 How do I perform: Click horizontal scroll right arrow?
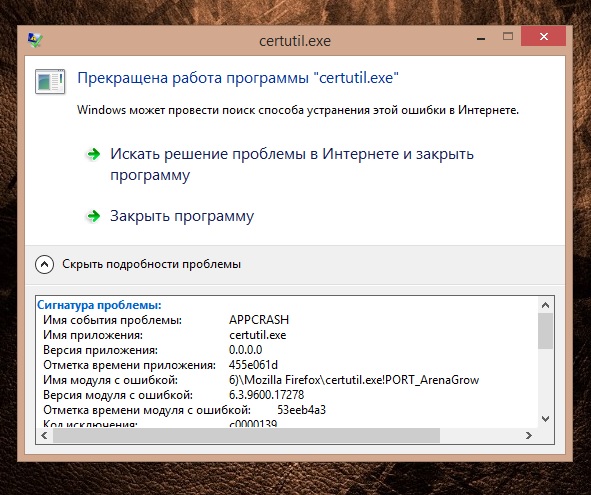tap(528, 435)
